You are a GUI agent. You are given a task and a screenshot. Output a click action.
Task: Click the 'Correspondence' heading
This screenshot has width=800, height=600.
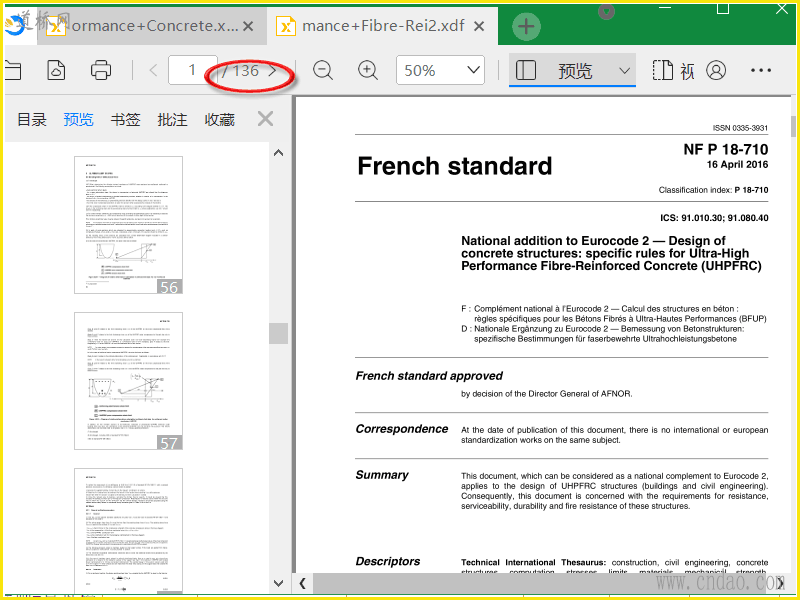[x=402, y=429]
